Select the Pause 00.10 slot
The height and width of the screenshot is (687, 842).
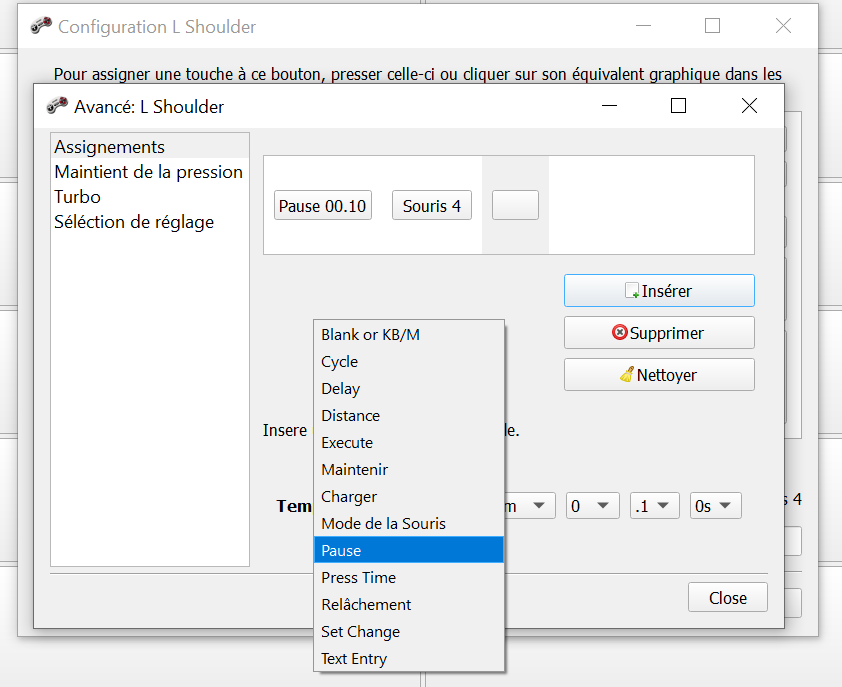[x=323, y=206]
